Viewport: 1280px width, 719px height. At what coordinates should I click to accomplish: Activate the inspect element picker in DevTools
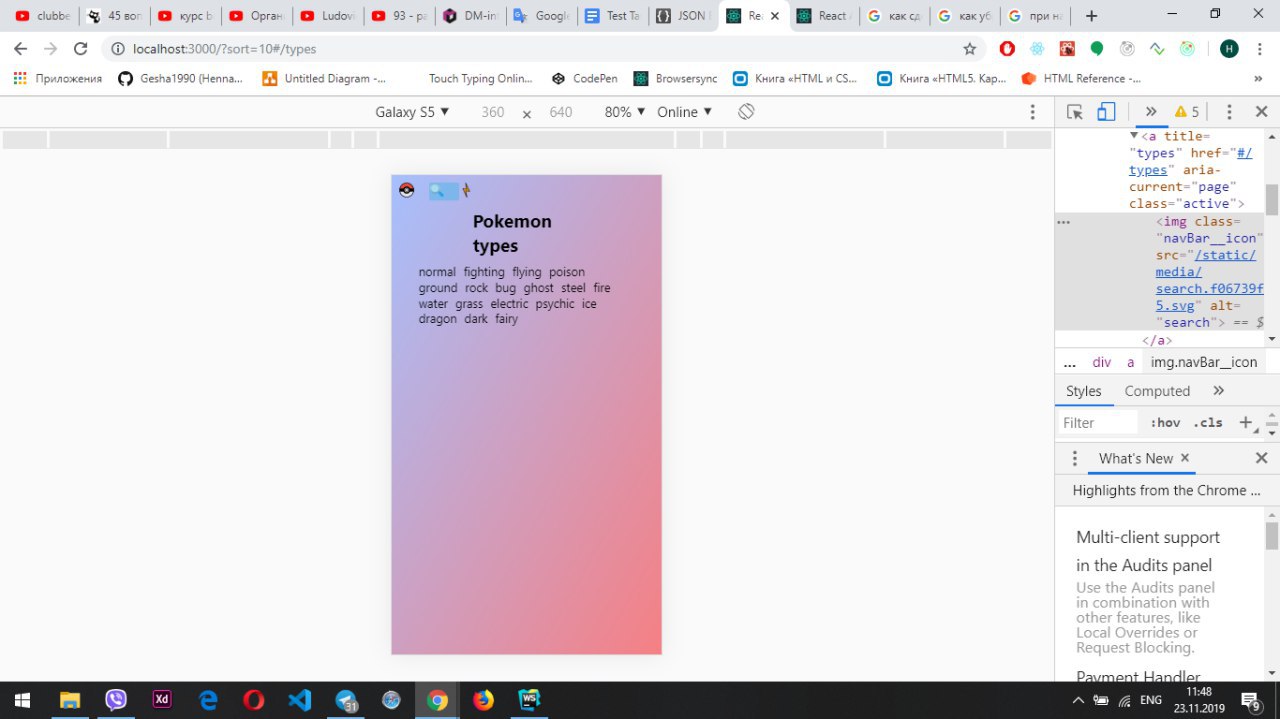[x=1075, y=112]
